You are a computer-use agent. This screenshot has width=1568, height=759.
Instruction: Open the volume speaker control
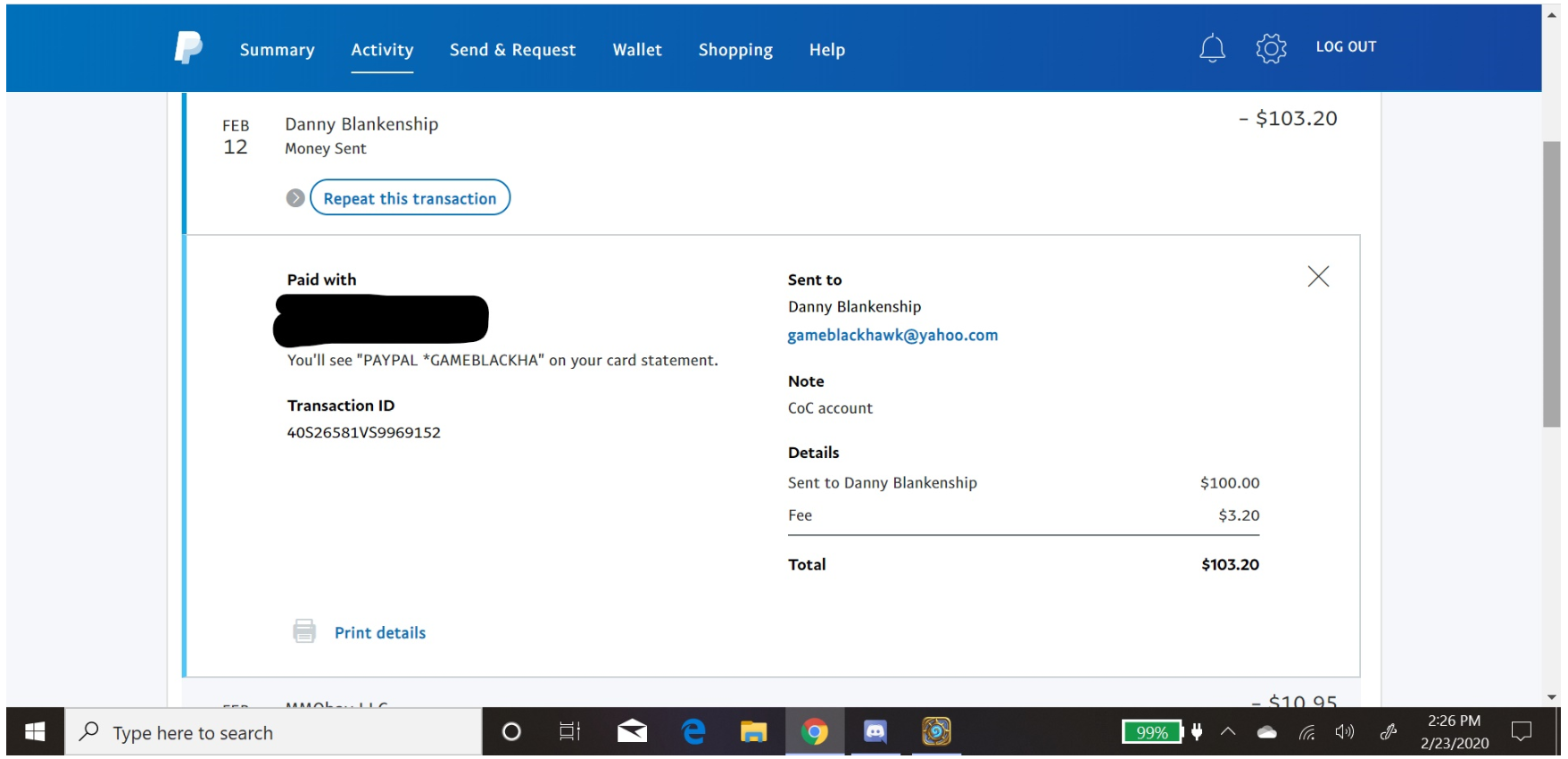(x=1344, y=732)
